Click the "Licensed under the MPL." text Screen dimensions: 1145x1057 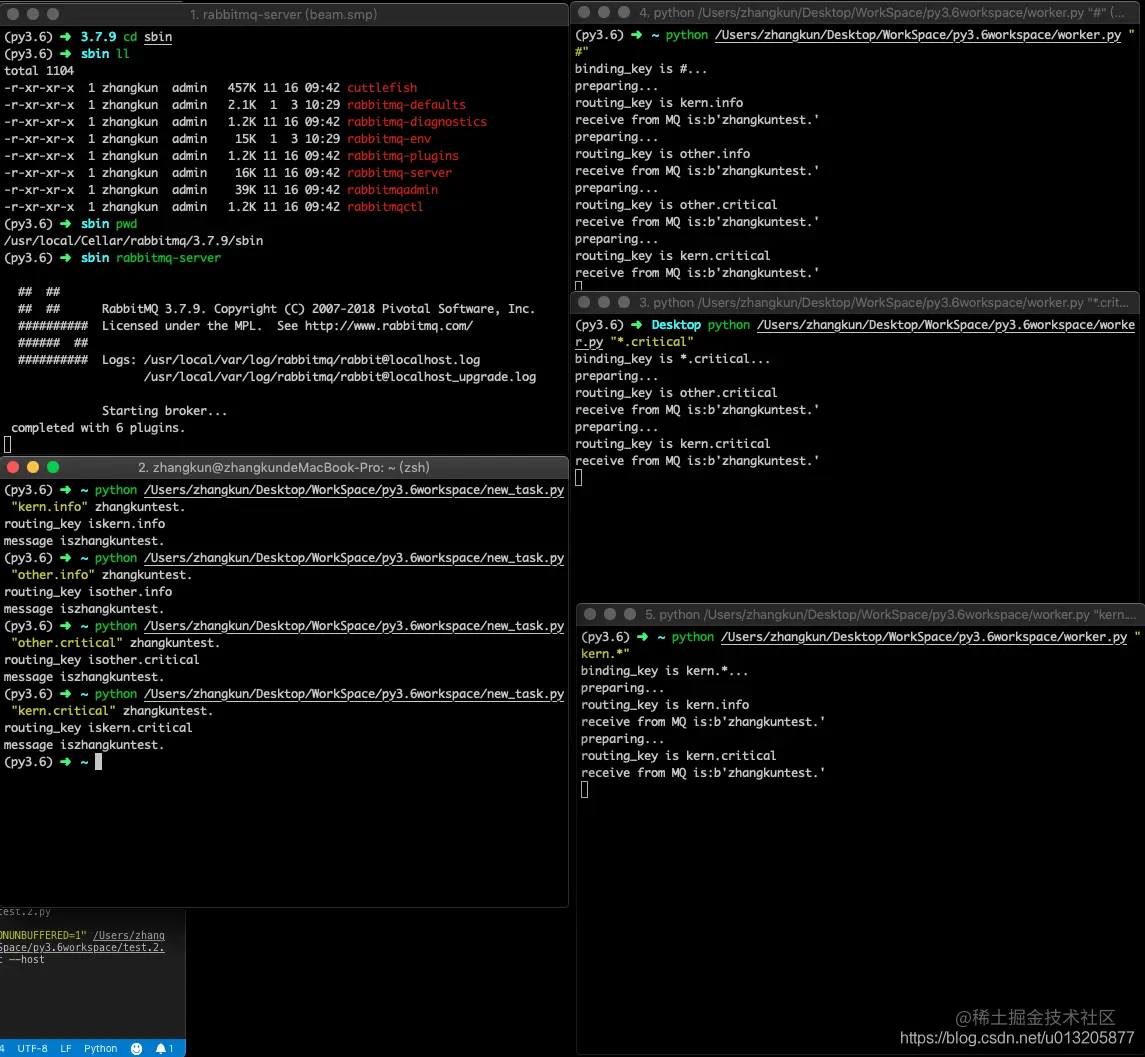pos(181,326)
